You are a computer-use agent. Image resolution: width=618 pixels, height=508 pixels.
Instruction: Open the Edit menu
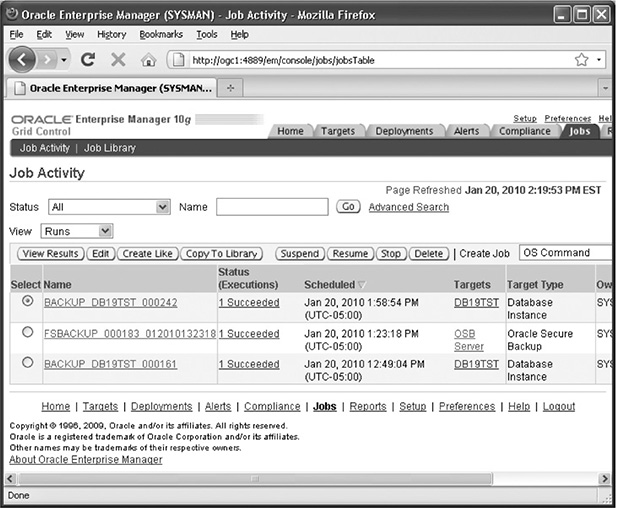pos(44,34)
